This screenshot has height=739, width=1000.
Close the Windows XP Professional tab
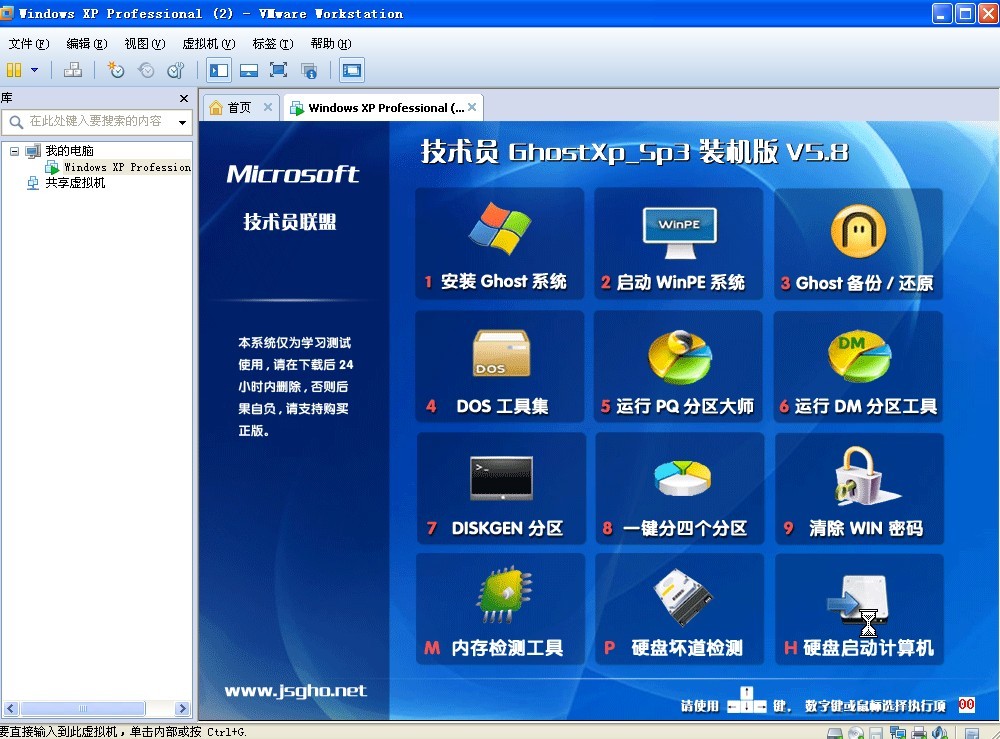pyautogui.click(x=472, y=107)
